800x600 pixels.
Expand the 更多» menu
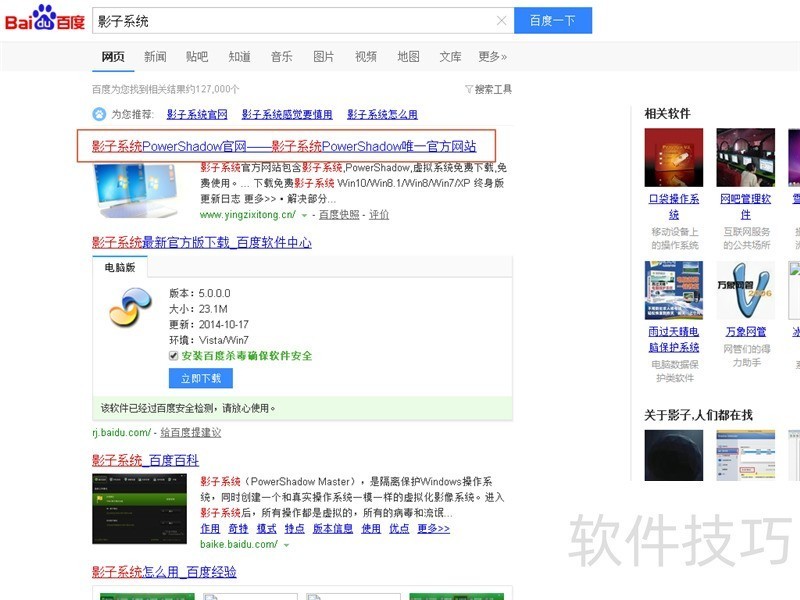tap(492, 57)
